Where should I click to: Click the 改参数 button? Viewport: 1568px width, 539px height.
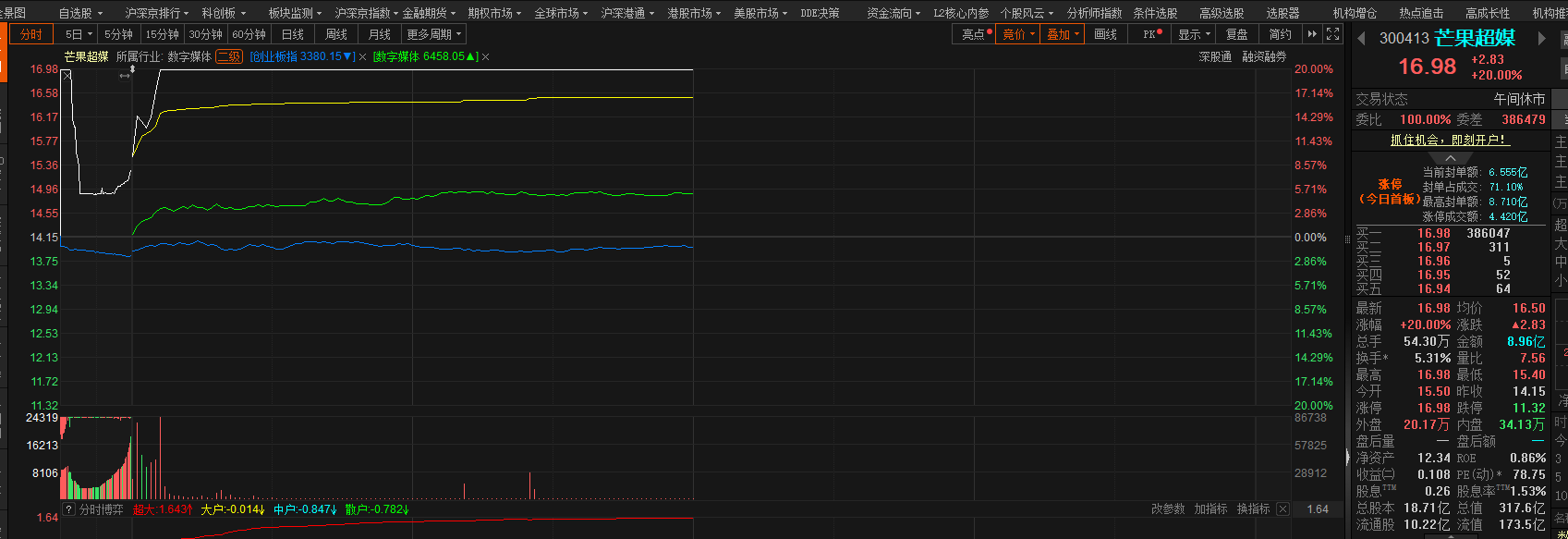click(x=1168, y=509)
